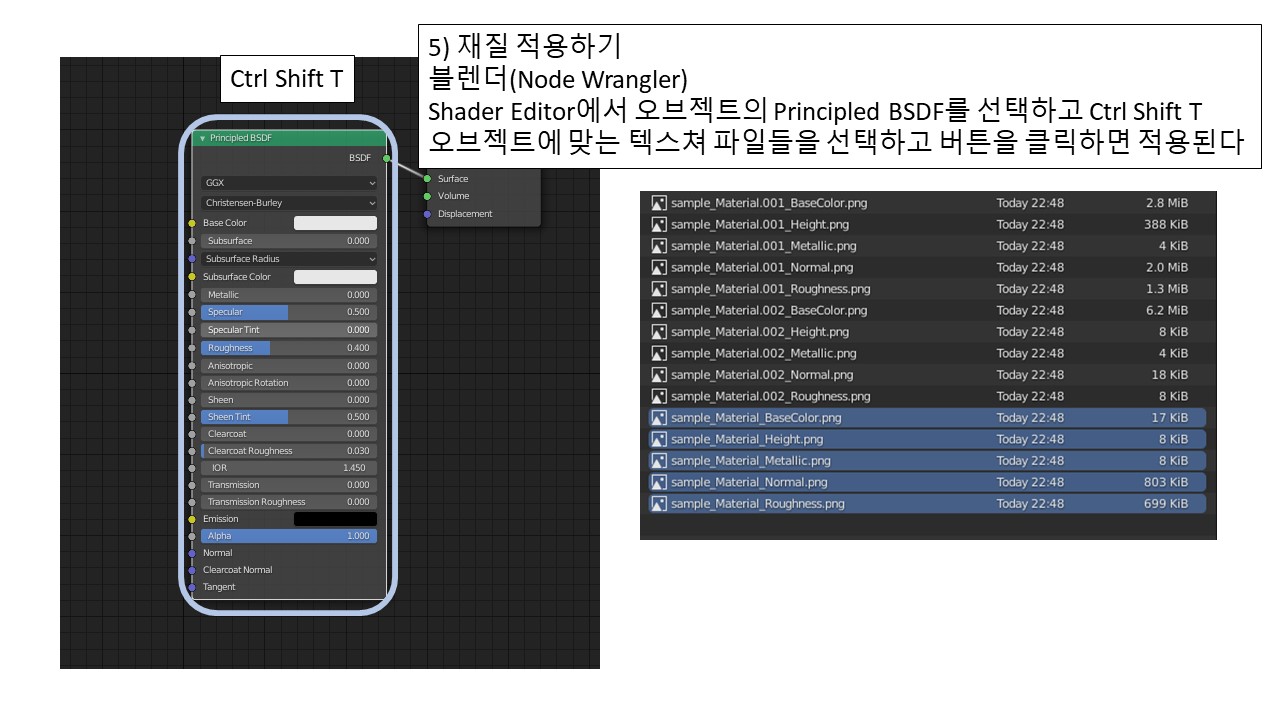This screenshot has width=1280, height=720.
Task: Click the Base Color white swatch
Action: (x=335, y=223)
